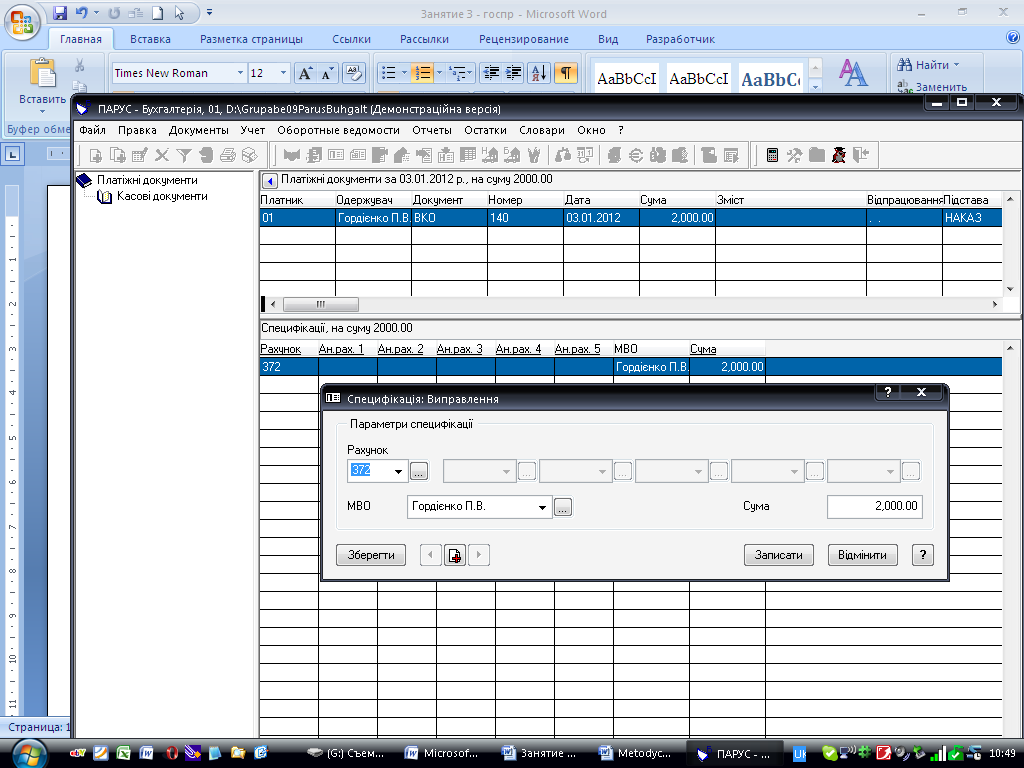Click Save icon in Word quick access toolbar

click(x=60, y=13)
